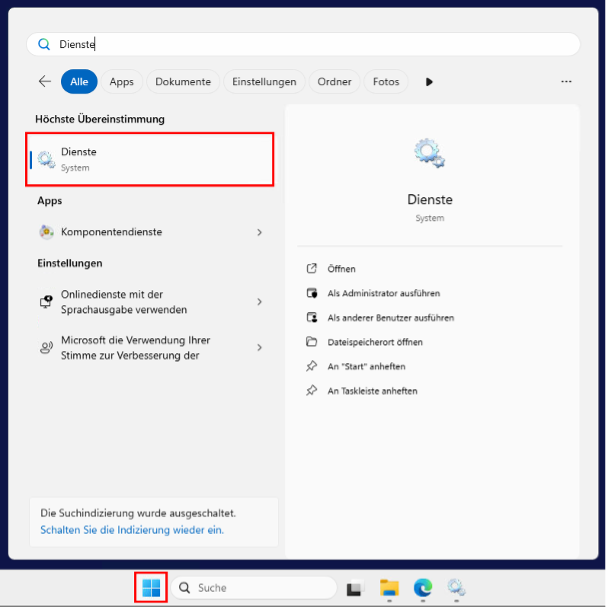Choose Als Administrator ausführen
Screen dimensions: 606x608
click(383, 293)
